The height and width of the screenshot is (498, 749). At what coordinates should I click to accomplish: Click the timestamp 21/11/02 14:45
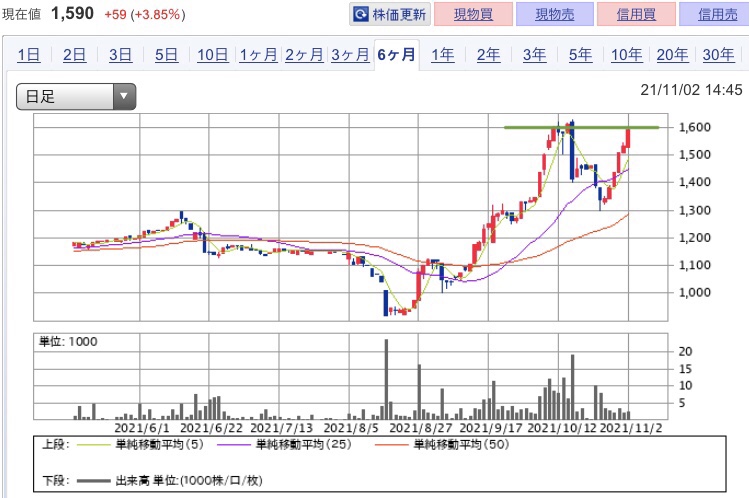pos(691,90)
